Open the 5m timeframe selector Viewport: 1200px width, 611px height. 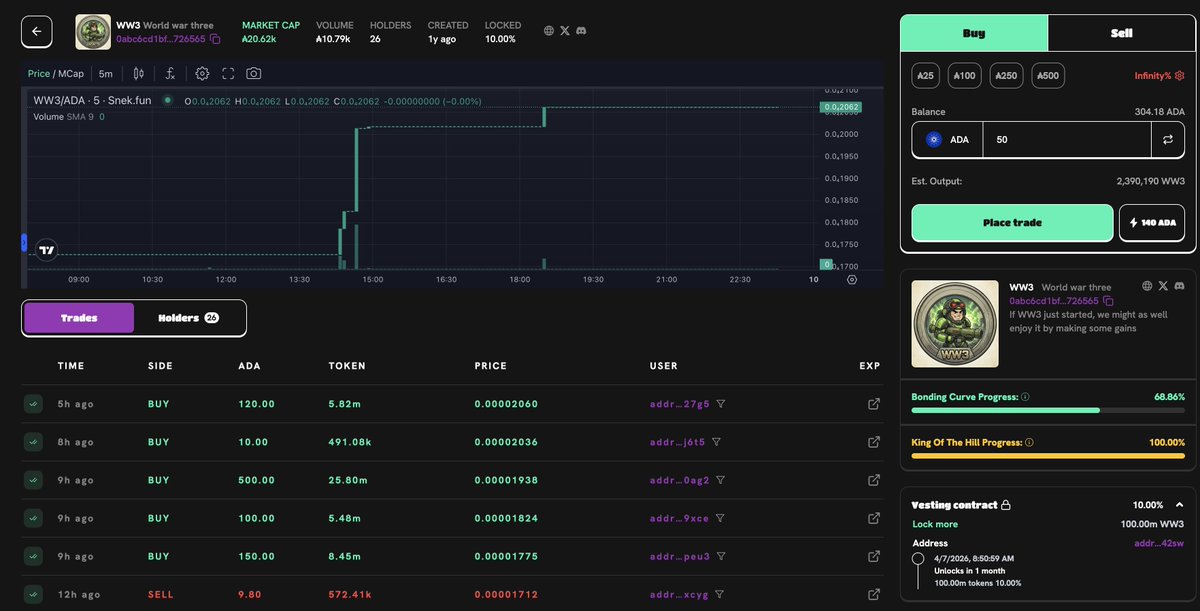pos(106,73)
